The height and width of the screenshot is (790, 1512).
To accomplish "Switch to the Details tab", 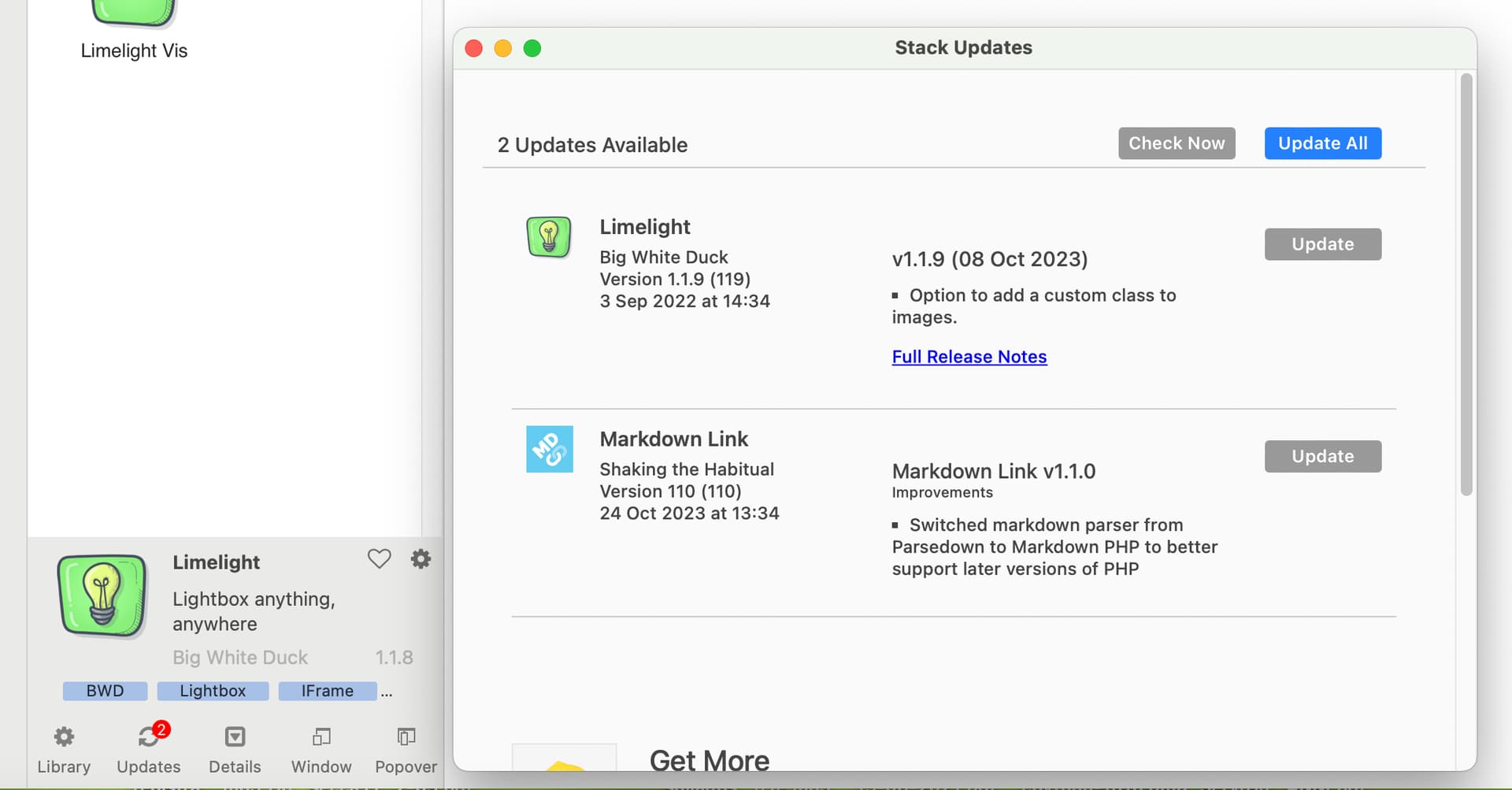I will 235,750.
